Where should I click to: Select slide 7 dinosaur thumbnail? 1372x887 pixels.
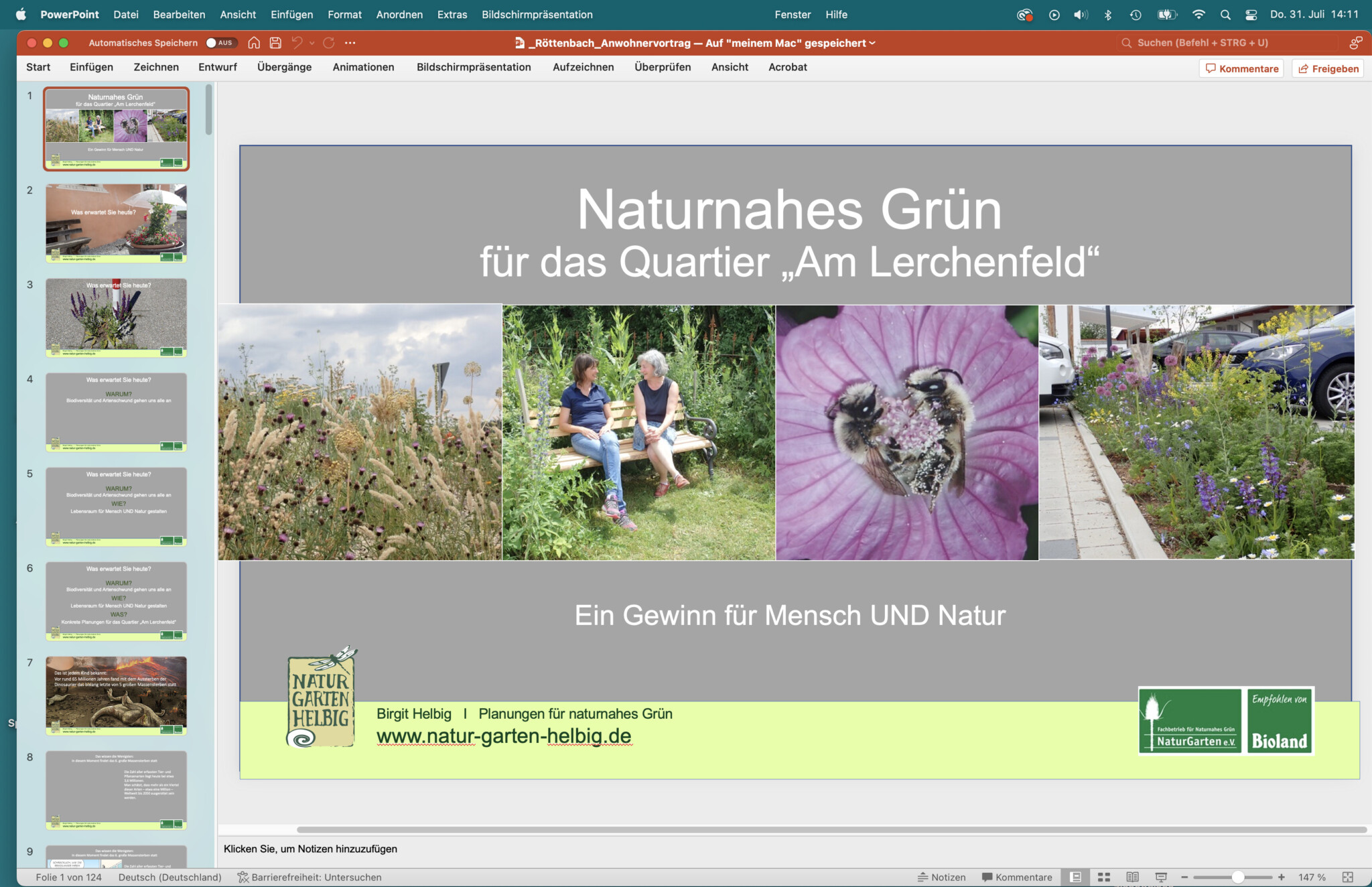pyautogui.click(x=116, y=695)
